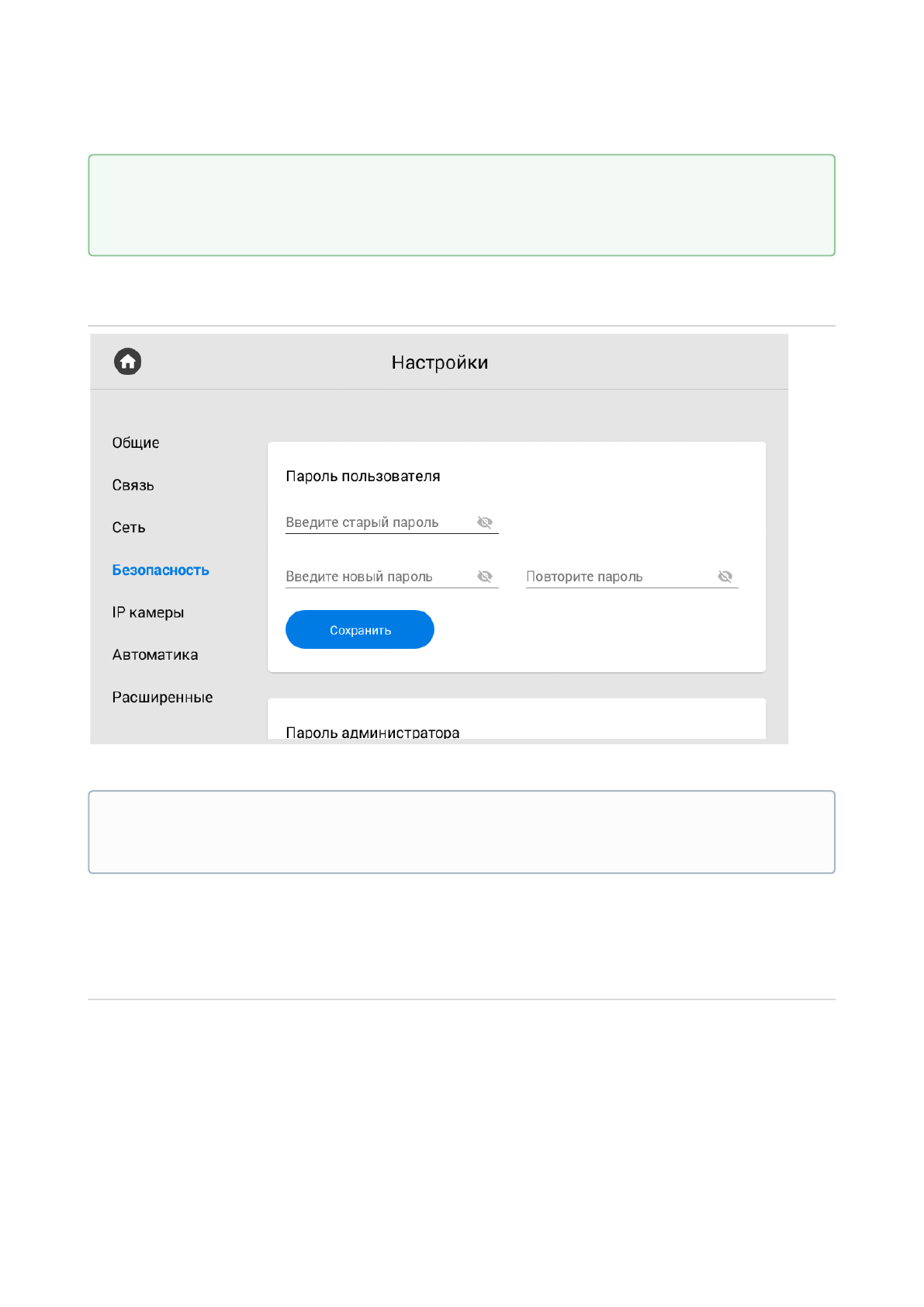
Task: Click the green bordered note box
Action: [x=462, y=205]
